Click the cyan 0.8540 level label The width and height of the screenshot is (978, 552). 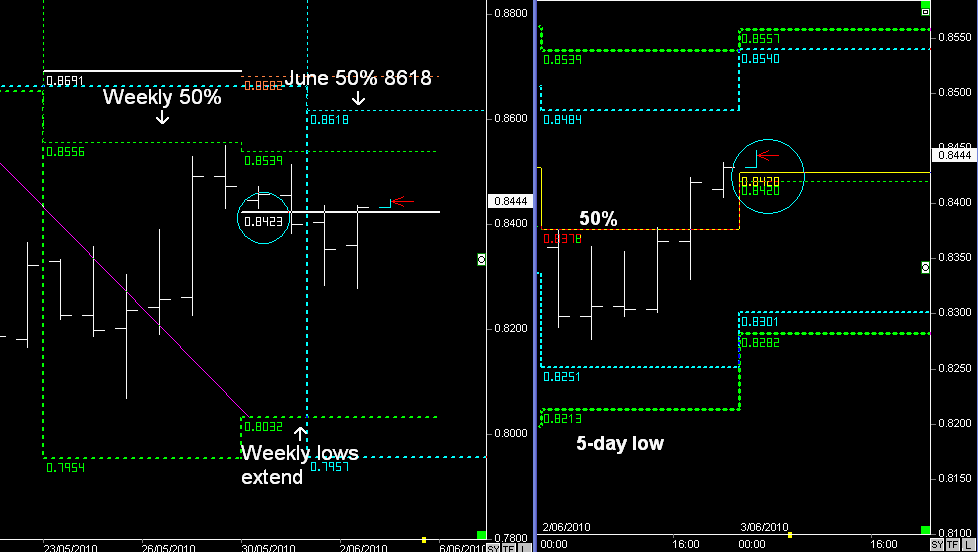pos(761,59)
